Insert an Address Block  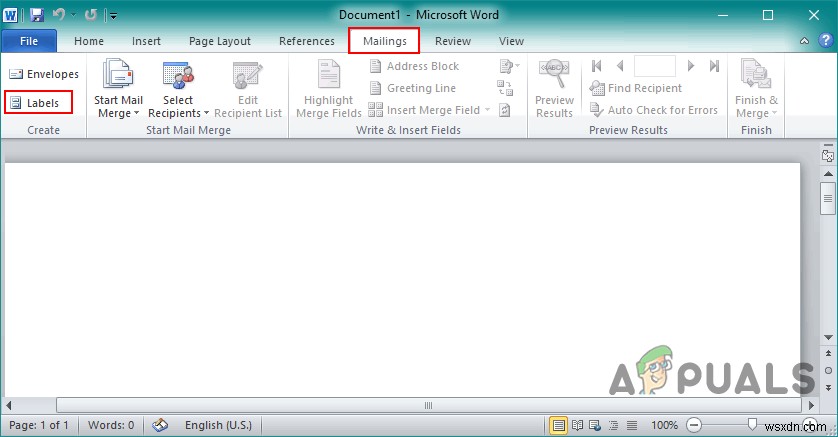(415, 66)
